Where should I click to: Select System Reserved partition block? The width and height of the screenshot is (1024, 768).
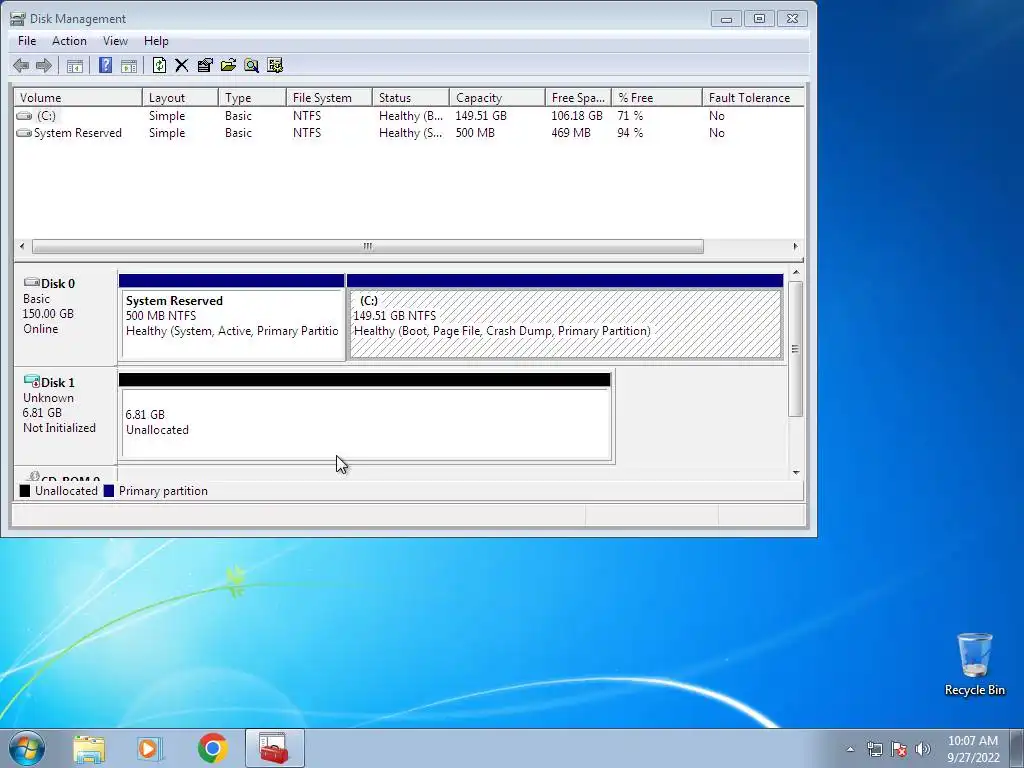(232, 317)
